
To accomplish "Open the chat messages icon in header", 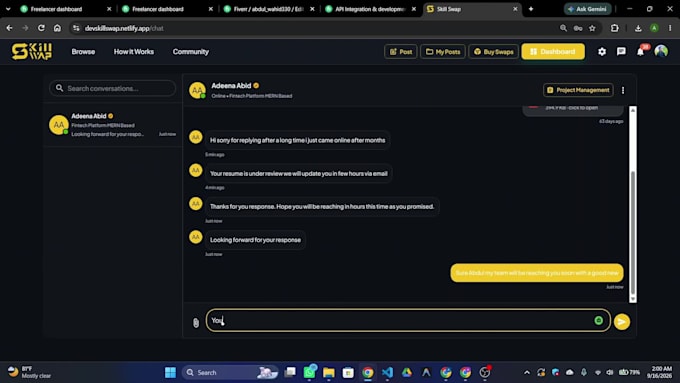I will 621,52.
